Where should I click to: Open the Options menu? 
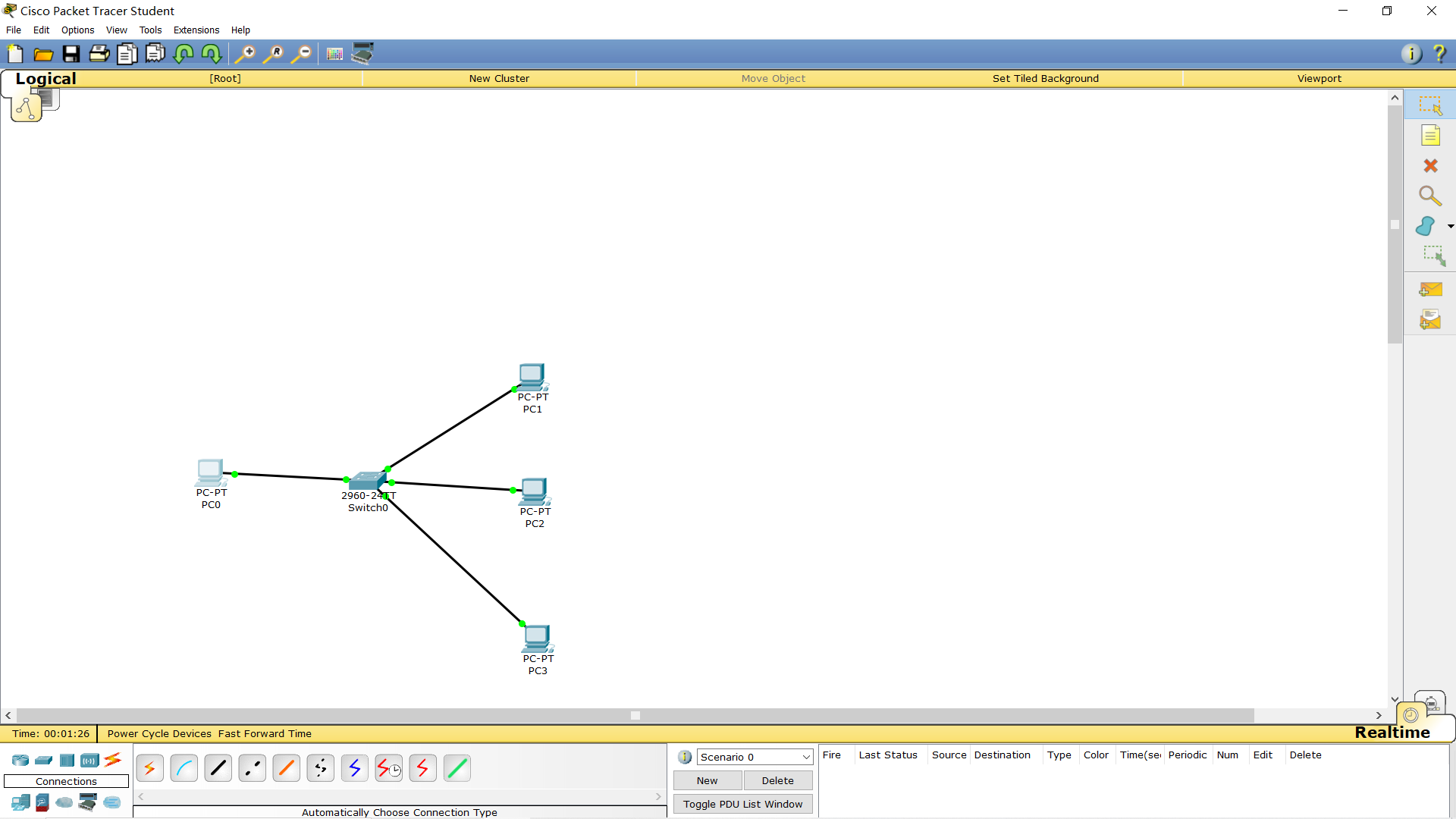point(77,30)
